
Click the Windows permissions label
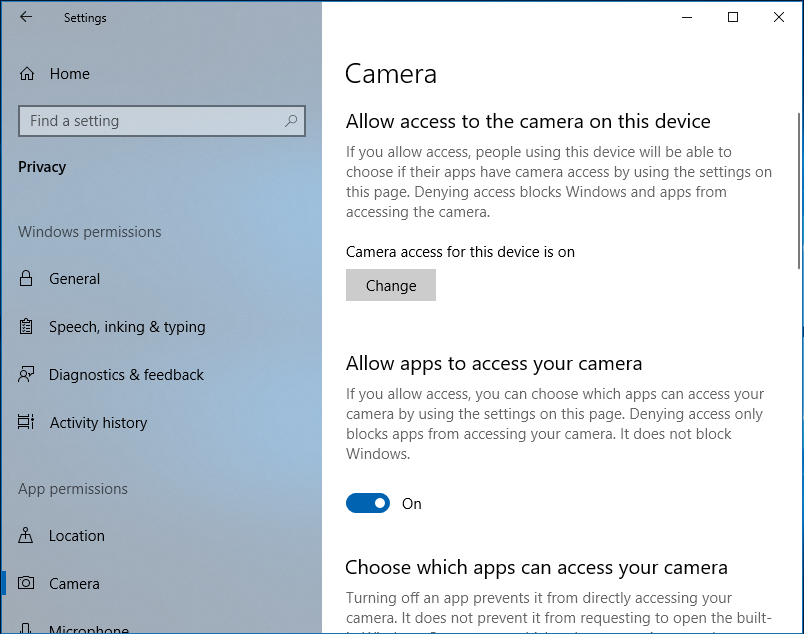click(x=90, y=232)
